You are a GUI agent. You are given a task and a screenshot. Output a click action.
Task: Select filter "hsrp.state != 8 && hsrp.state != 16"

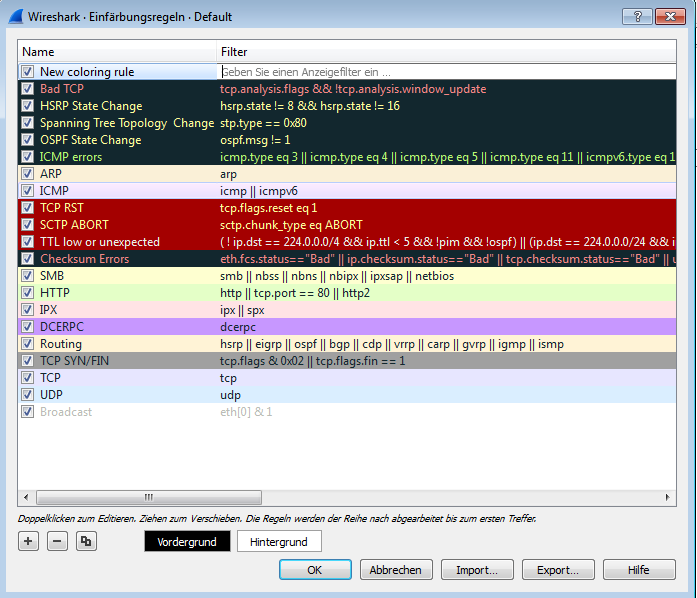310,106
